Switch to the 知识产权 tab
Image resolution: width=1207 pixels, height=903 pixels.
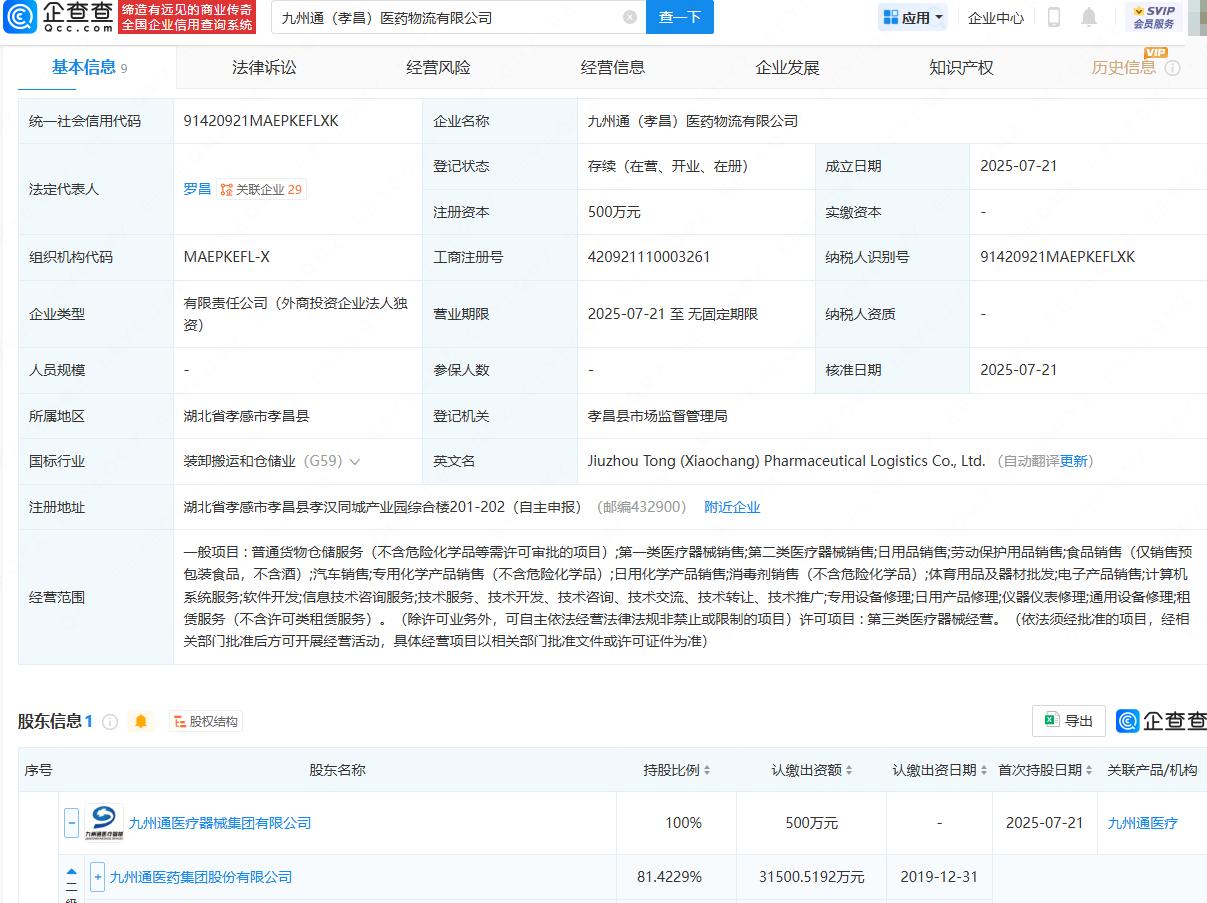[961, 68]
